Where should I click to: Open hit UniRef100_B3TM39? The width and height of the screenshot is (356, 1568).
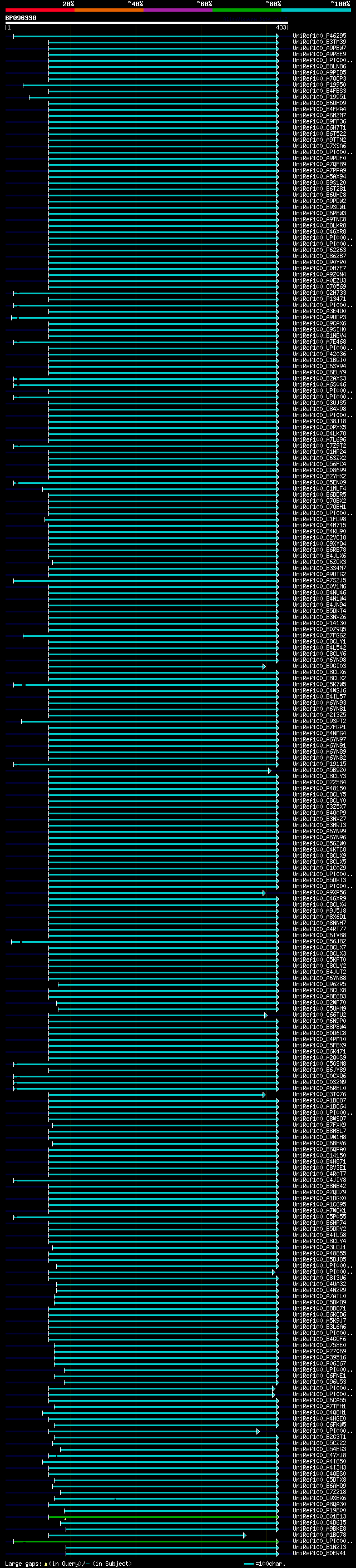pyautogui.click(x=319, y=42)
